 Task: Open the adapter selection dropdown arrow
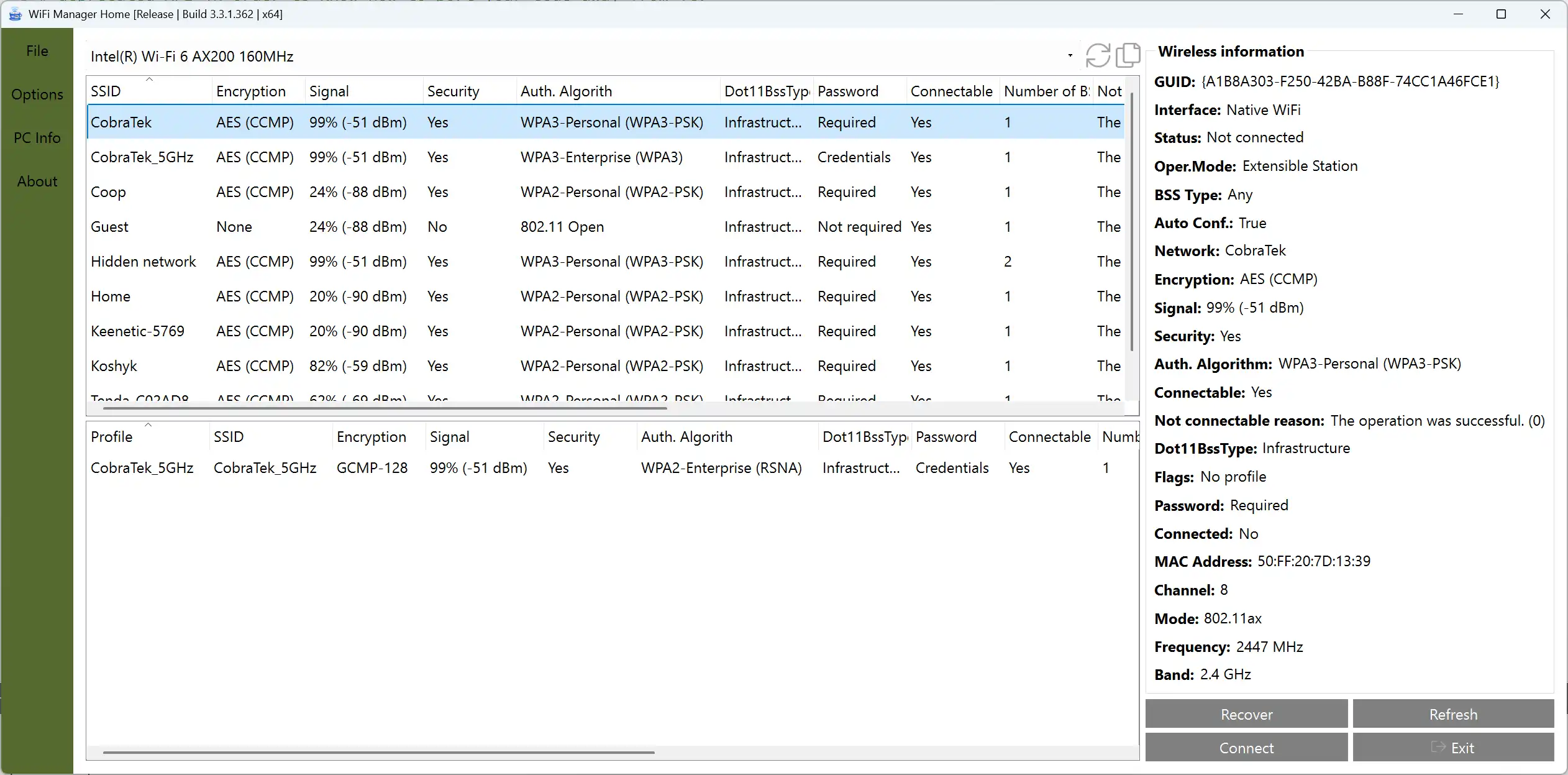pyautogui.click(x=1070, y=56)
